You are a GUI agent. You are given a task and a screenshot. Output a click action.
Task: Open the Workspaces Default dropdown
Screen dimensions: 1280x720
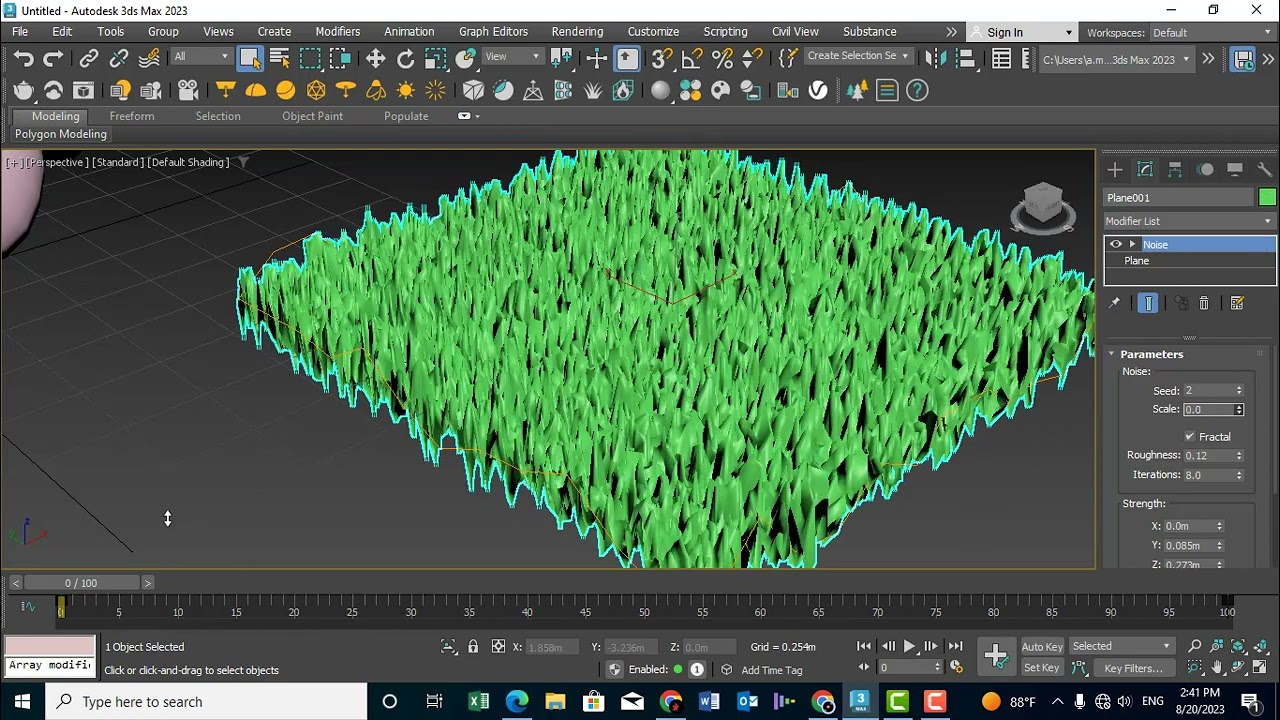click(x=1213, y=33)
